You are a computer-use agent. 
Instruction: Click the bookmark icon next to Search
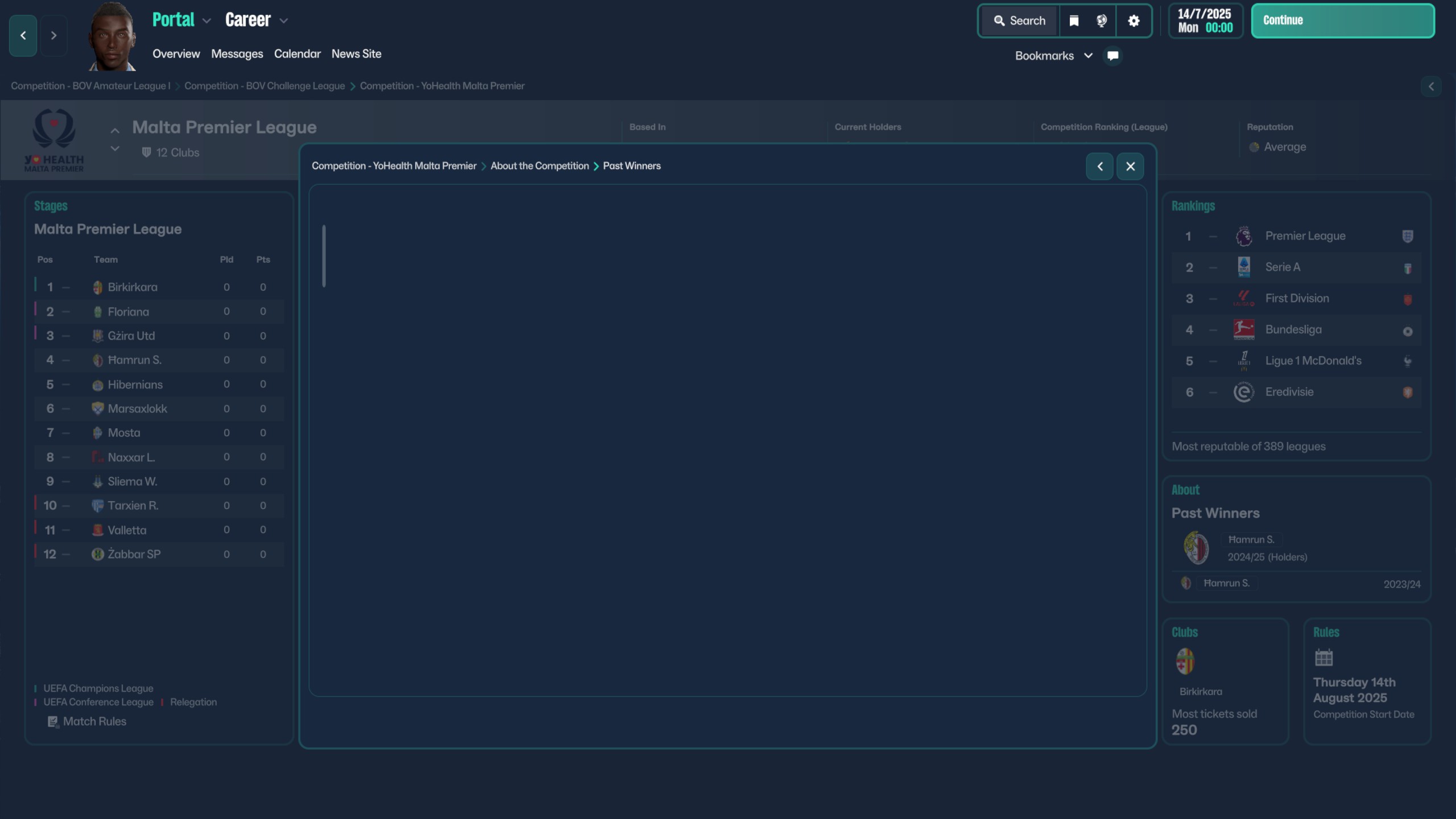tap(1074, 21)
